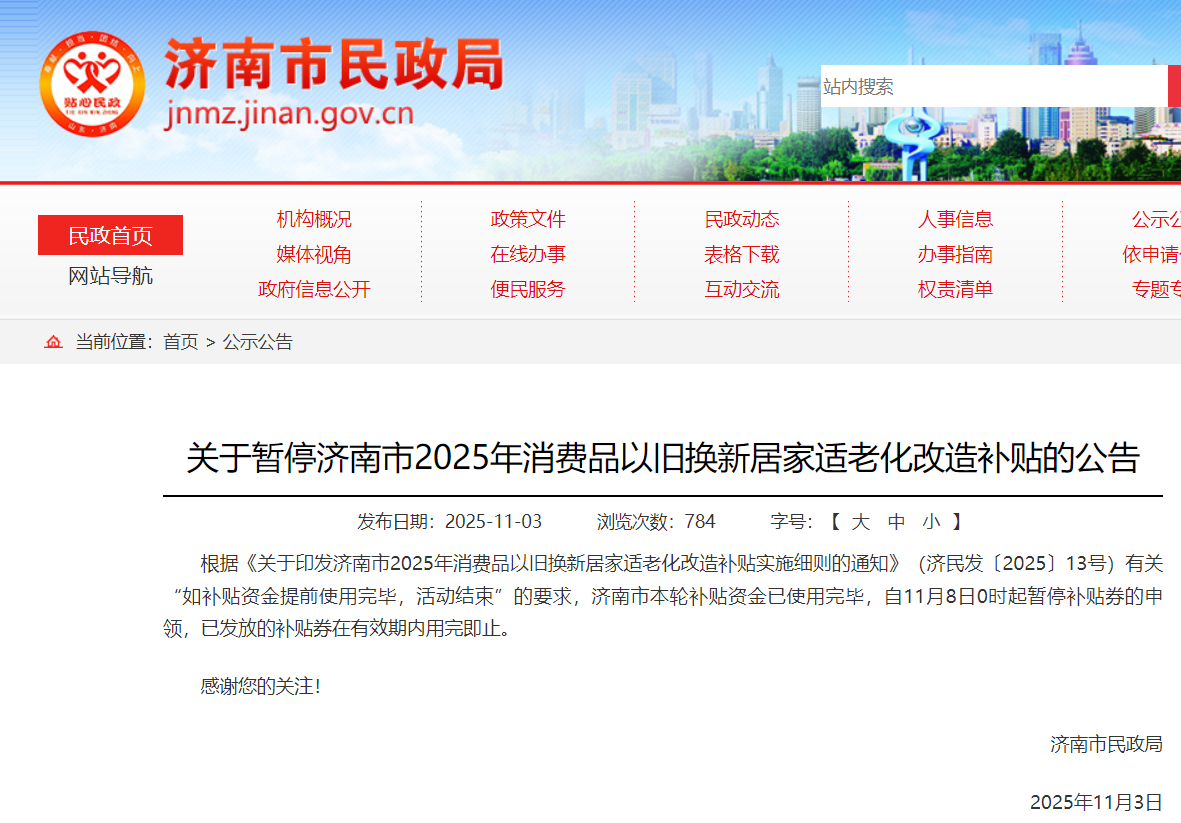The height and width of the screenshot is (823, 1181).
Task: Click the red search button
Action: click(x=1174, y=87)
